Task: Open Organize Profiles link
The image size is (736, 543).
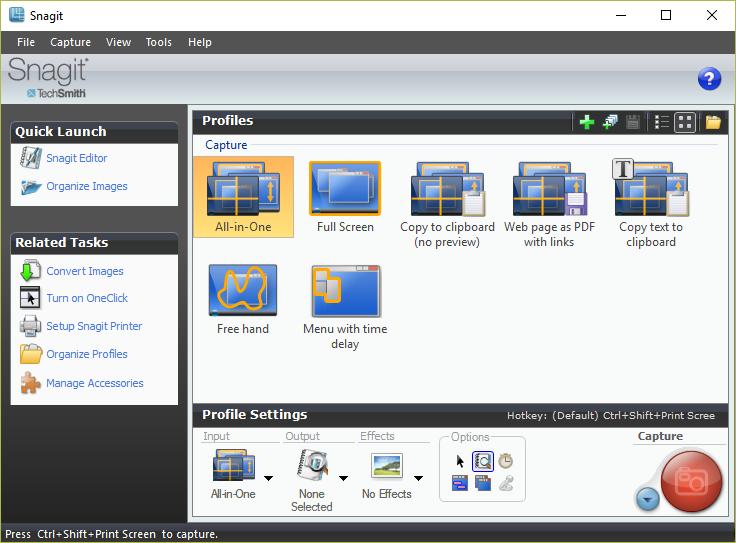Action: (87, 354)
